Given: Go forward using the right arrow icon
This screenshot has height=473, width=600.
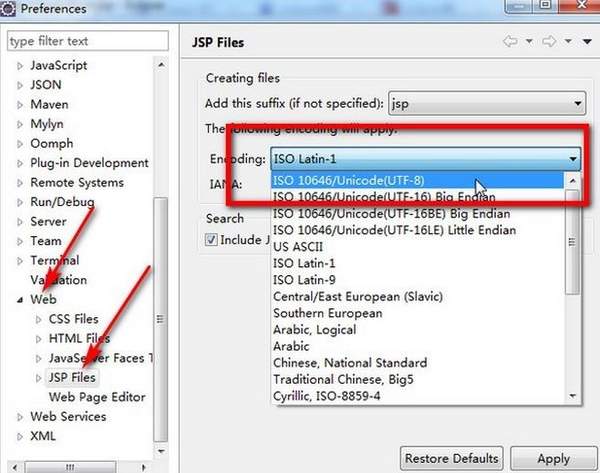Looking at the screenshot, I should (549, 41).
